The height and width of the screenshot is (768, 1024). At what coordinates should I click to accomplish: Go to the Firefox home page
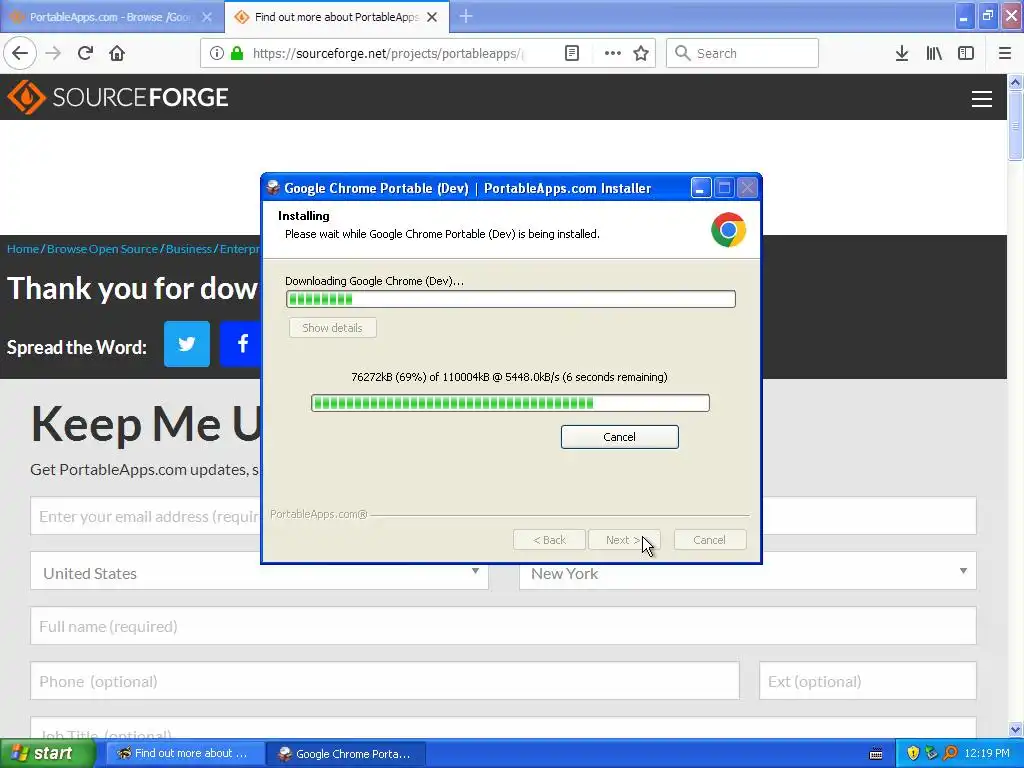[117, 53]
